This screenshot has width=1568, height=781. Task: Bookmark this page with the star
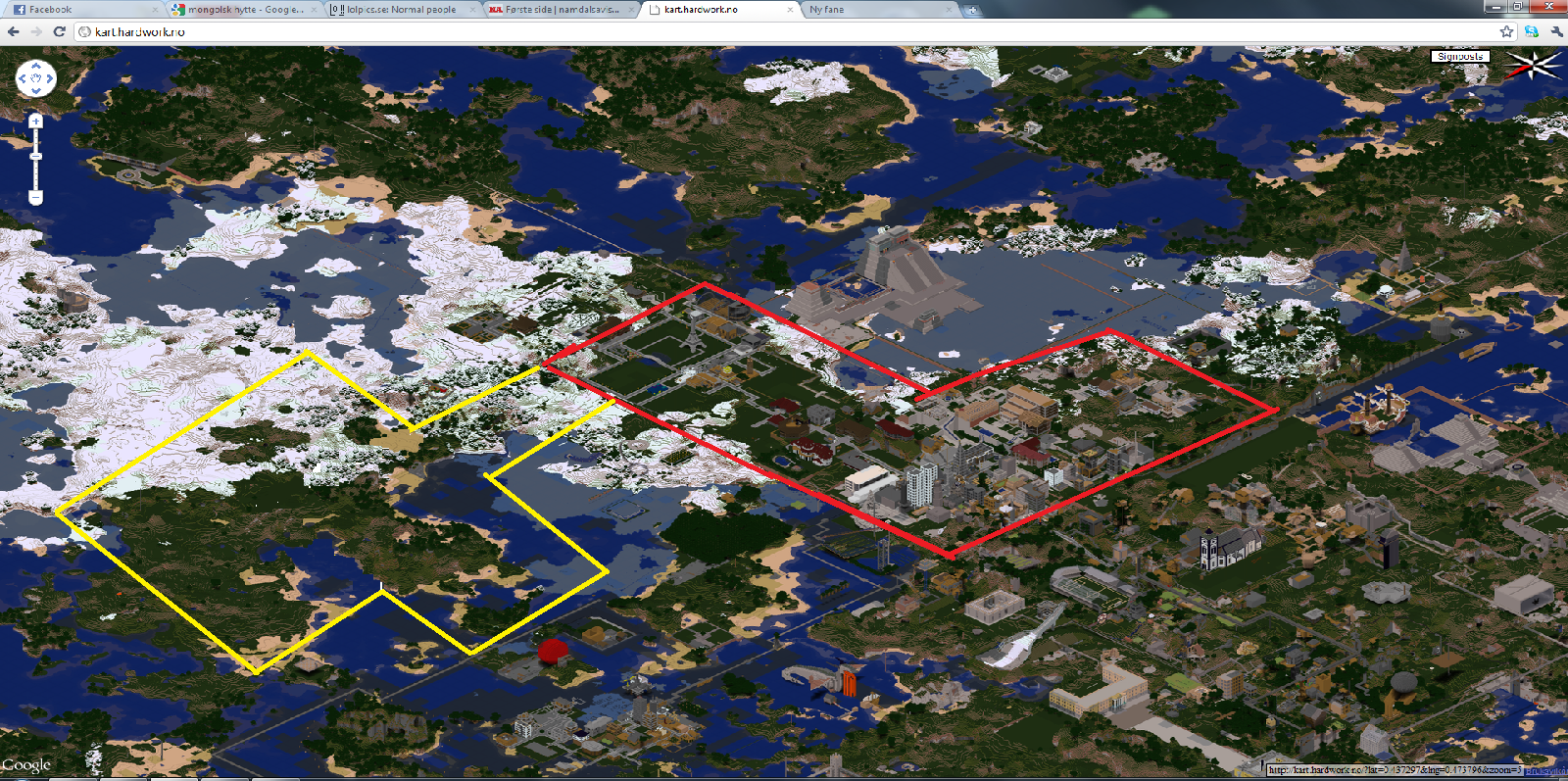[1507, 31]
